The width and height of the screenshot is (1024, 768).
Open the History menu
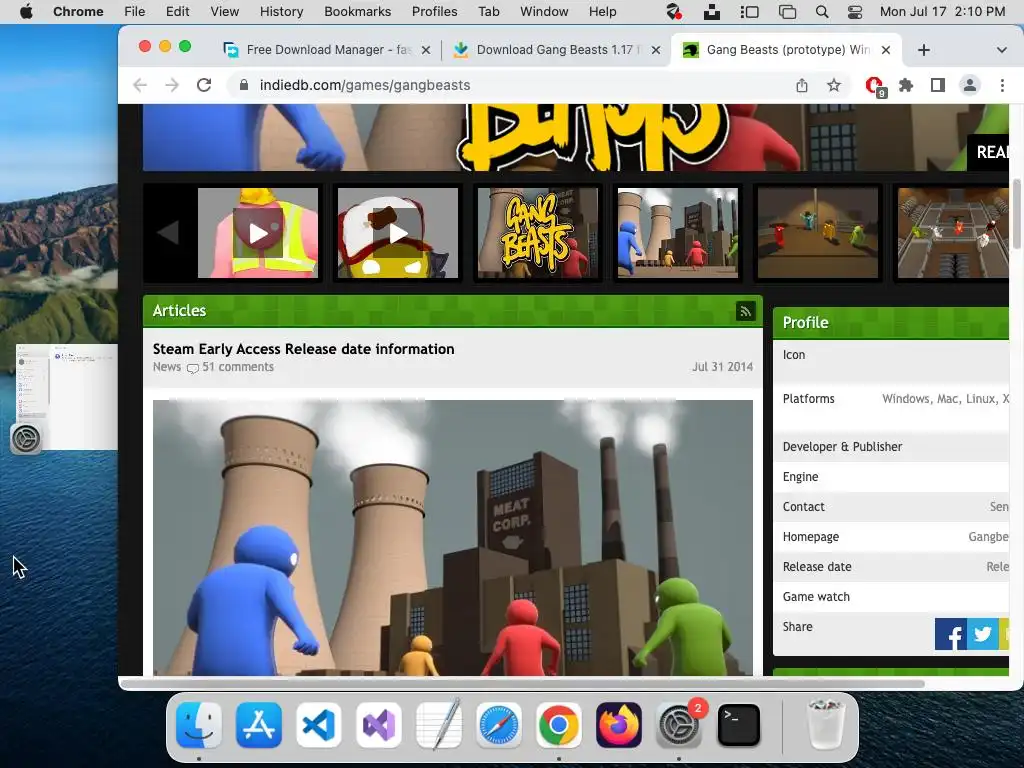[281, 12]
